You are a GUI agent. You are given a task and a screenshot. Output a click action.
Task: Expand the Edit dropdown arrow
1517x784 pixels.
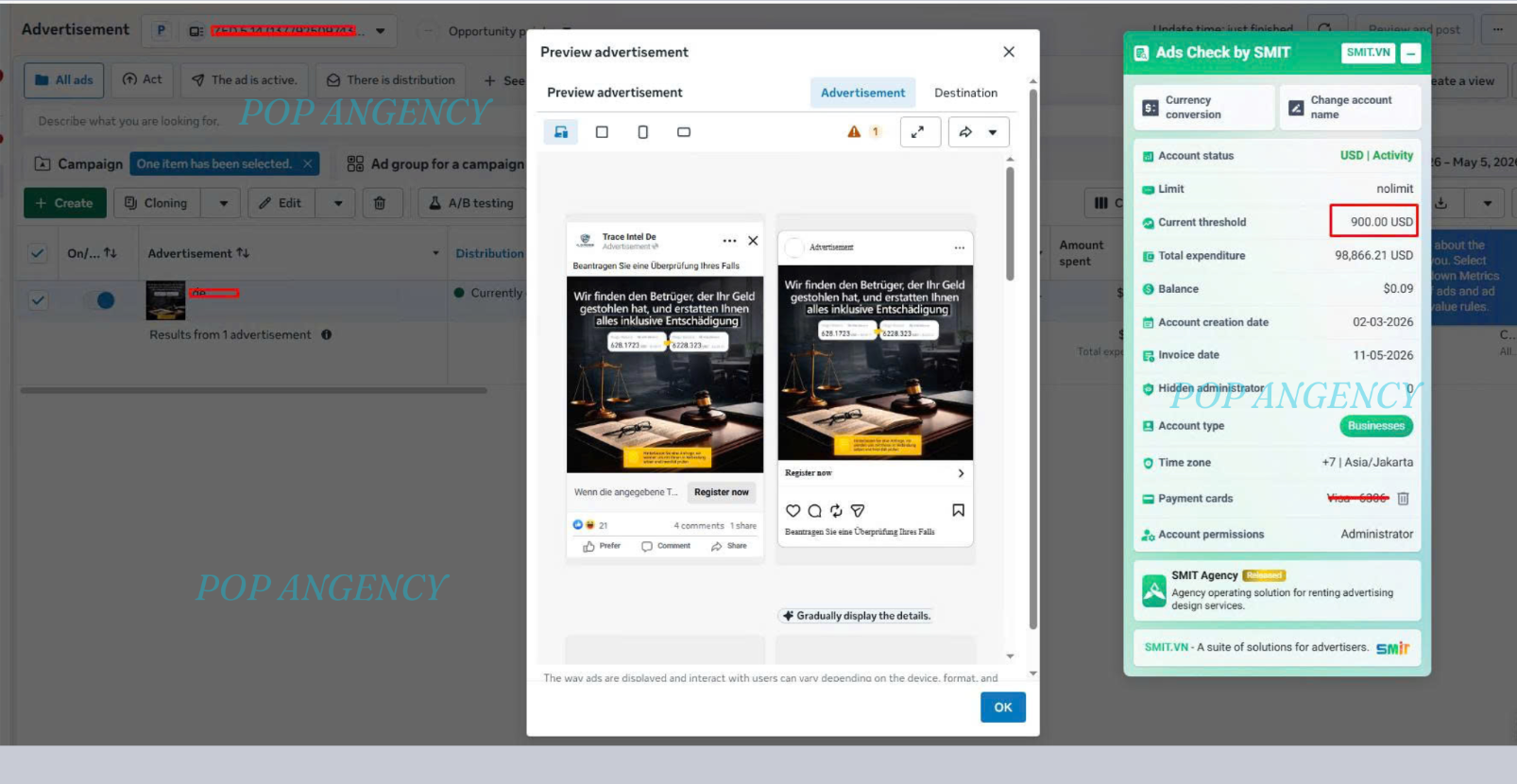click(337, 203)
